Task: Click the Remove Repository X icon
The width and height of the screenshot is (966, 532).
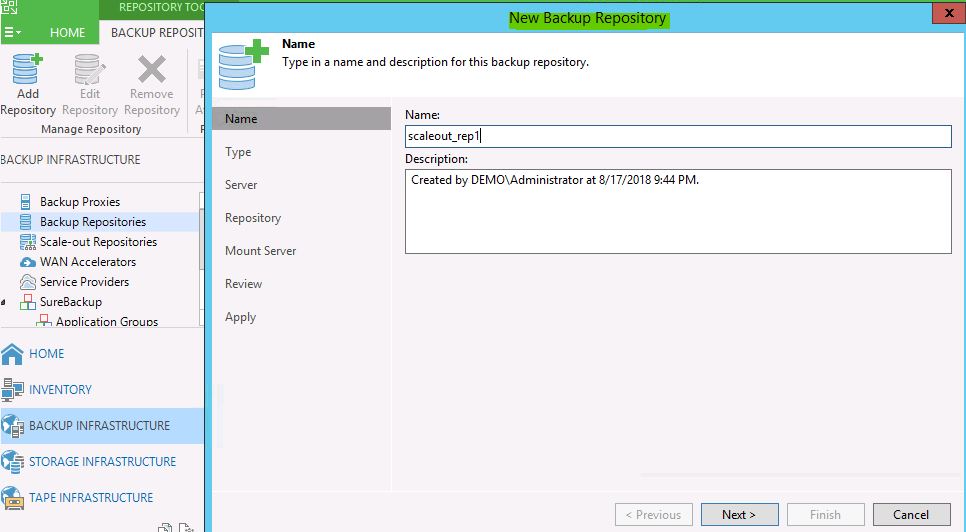Action: [152, 69]
